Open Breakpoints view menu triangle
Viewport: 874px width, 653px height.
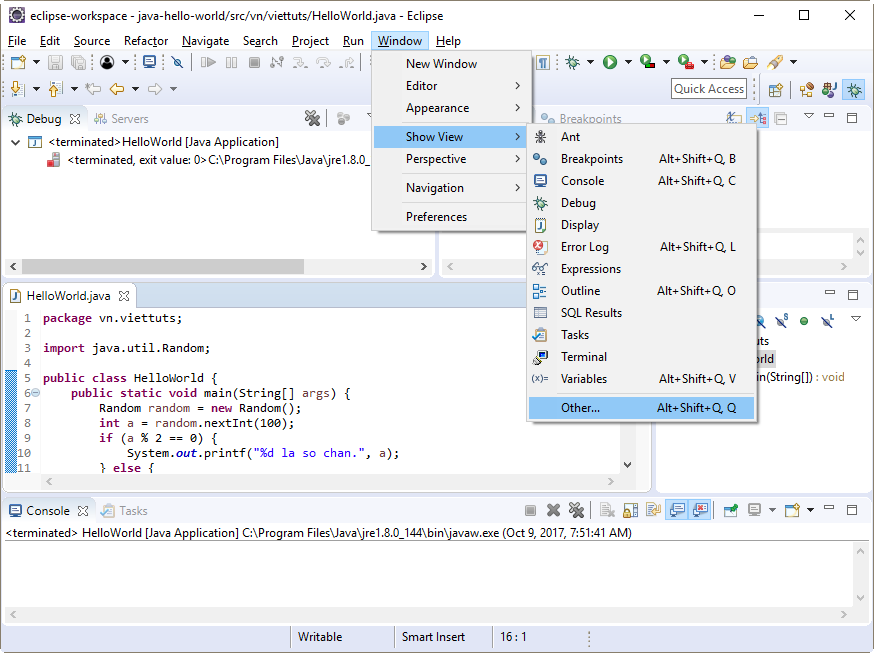click(809, 116)
